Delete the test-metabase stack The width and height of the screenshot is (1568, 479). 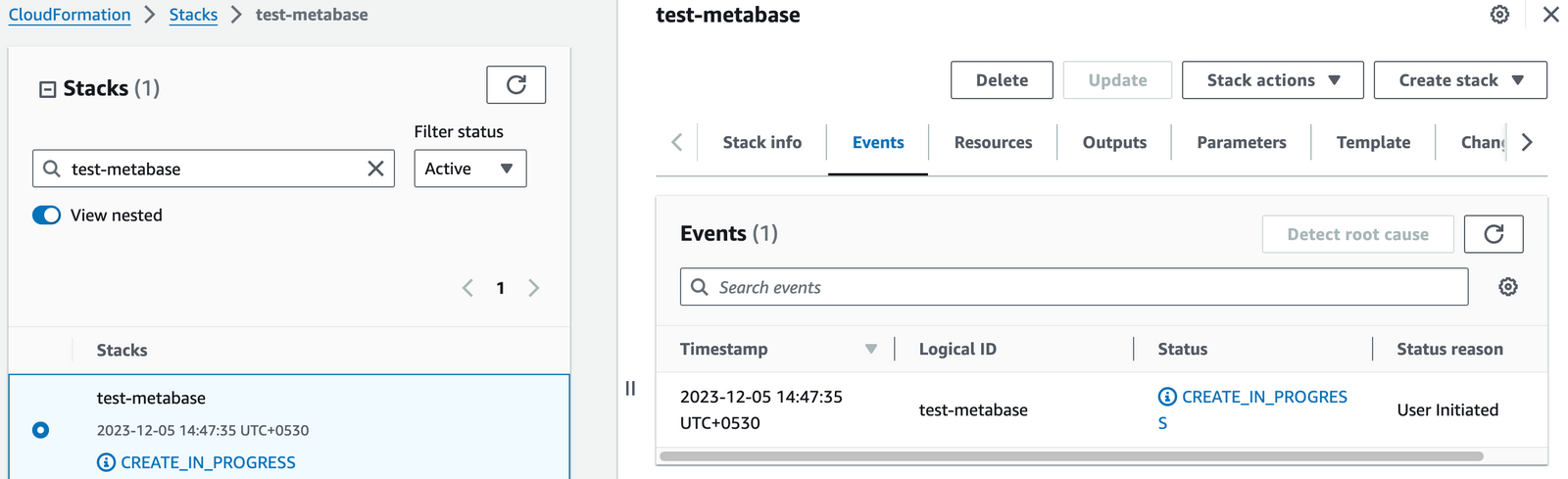pyautogui.click(x=1002, y=80)
